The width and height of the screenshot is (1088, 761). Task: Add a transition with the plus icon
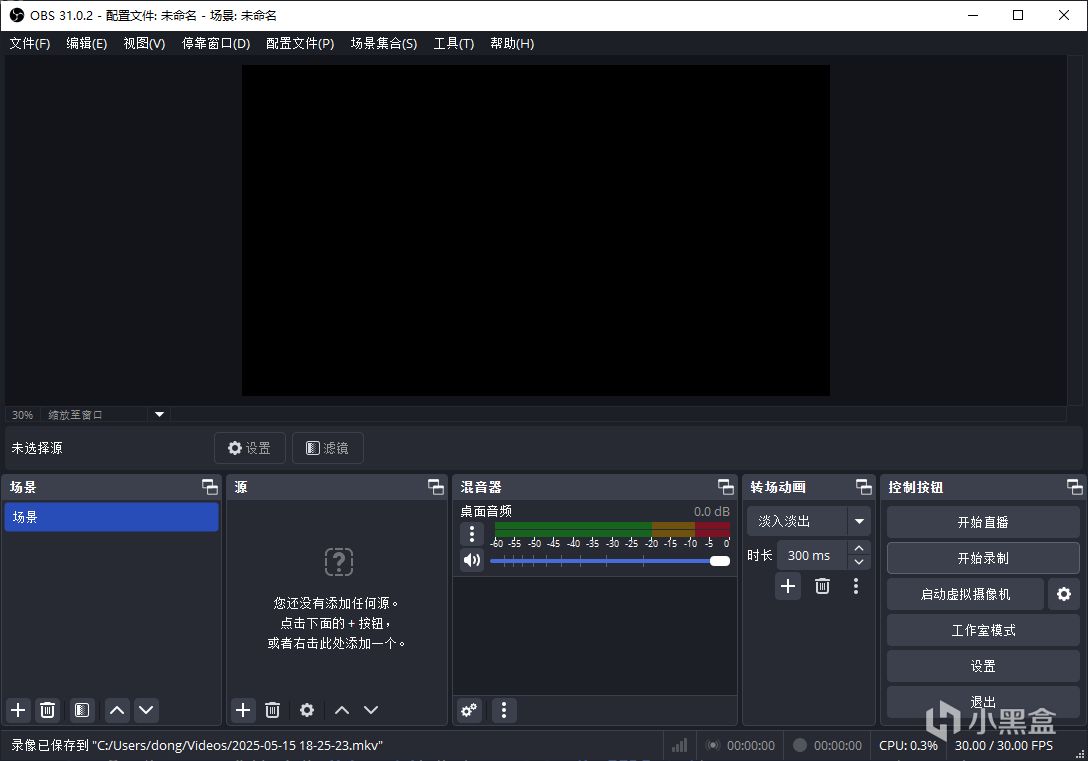point(788,586)
